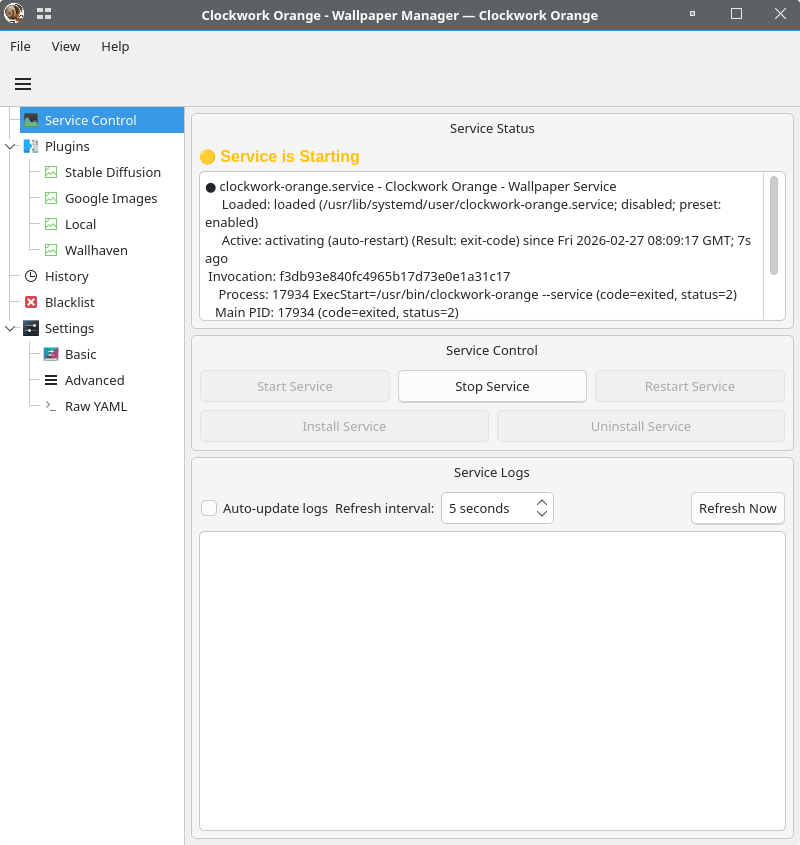Click the Service Status scrollbar

pyautogui.click(x=773, y=225)
